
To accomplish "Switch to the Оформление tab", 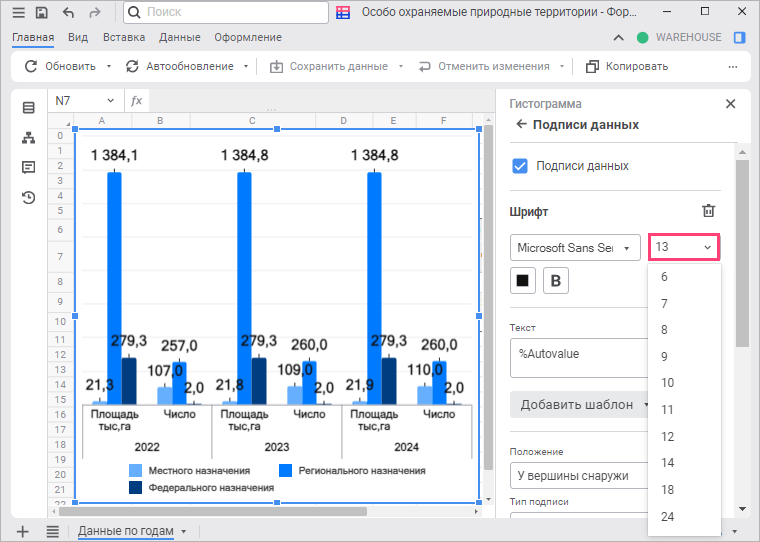I will pyautogui.click(x=248, y=37).
